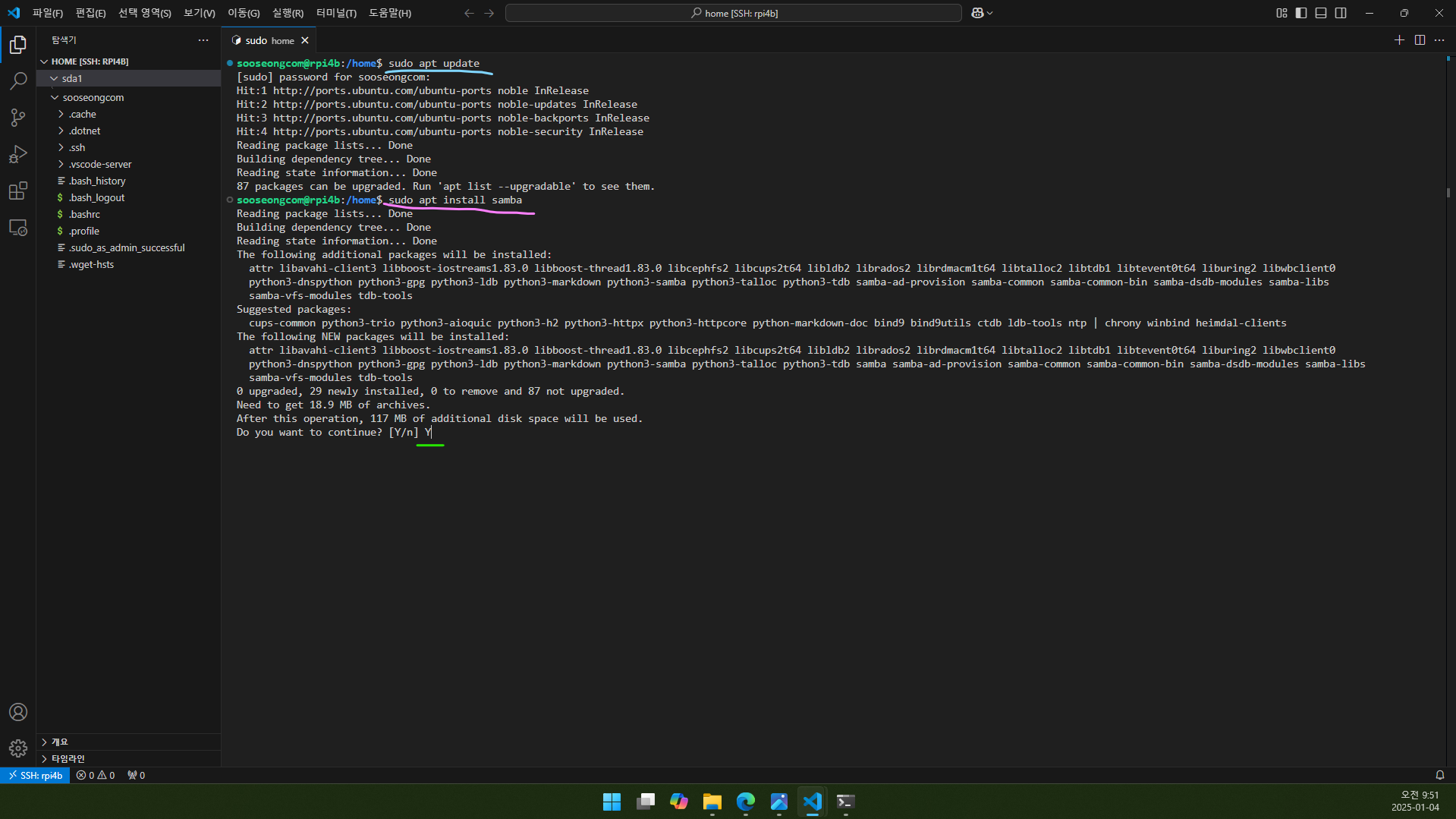Open the Search view in activity bar

[x=18, y=80]
